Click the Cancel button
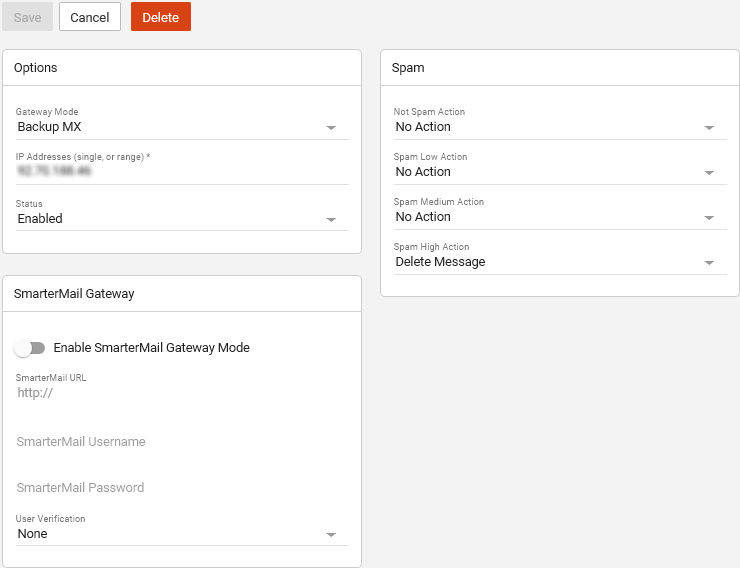The height and width of the screenshot is (568, 740). pyautogui.click(x=90, y=17)
